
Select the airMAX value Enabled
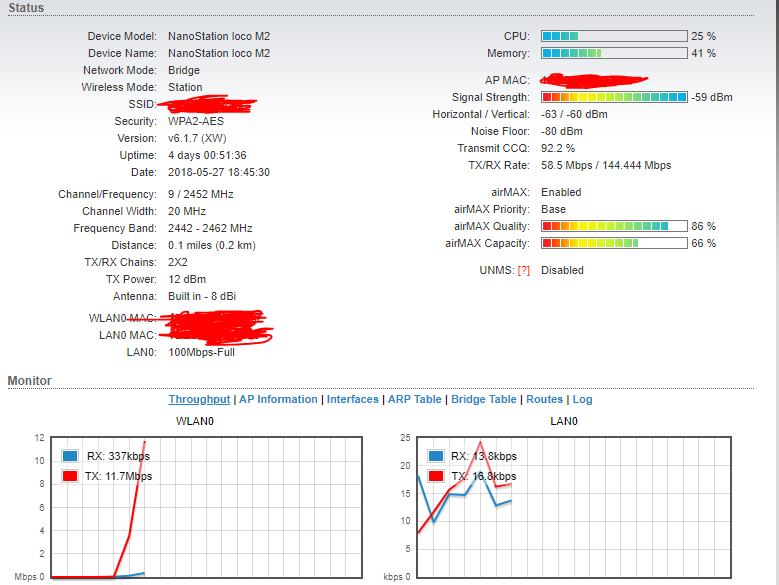pyautogui.click(x=561, y=192)
